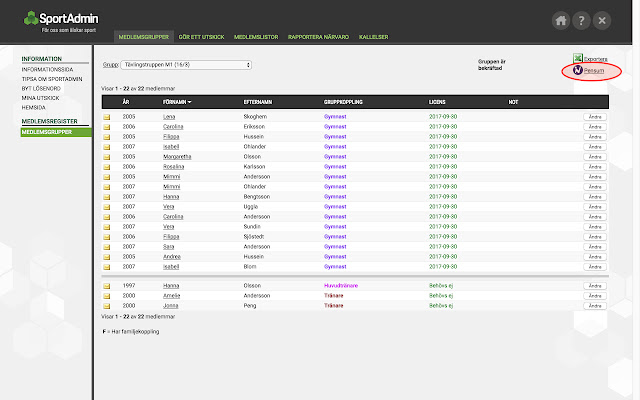Click envelope icon for Vera Sundin
Screen dimensions: 640x400
[107, 227]
